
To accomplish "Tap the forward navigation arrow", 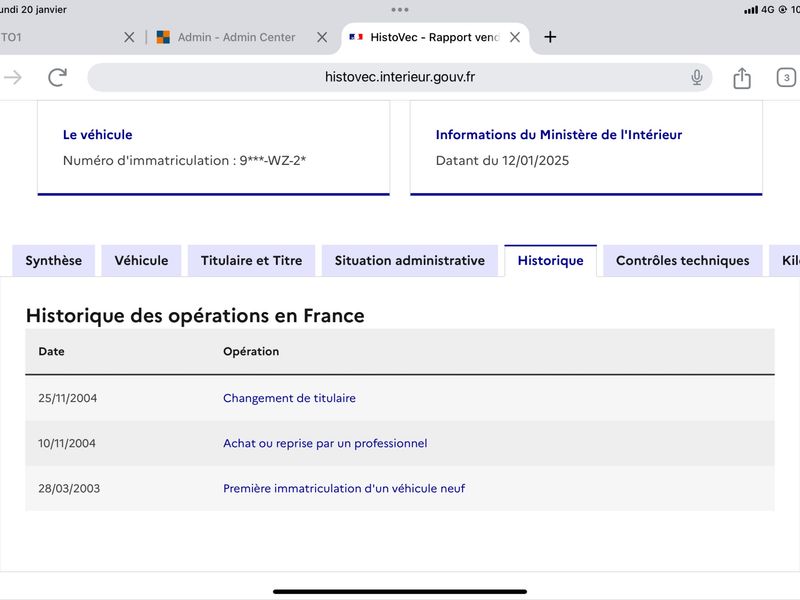I will click(13, 78).
